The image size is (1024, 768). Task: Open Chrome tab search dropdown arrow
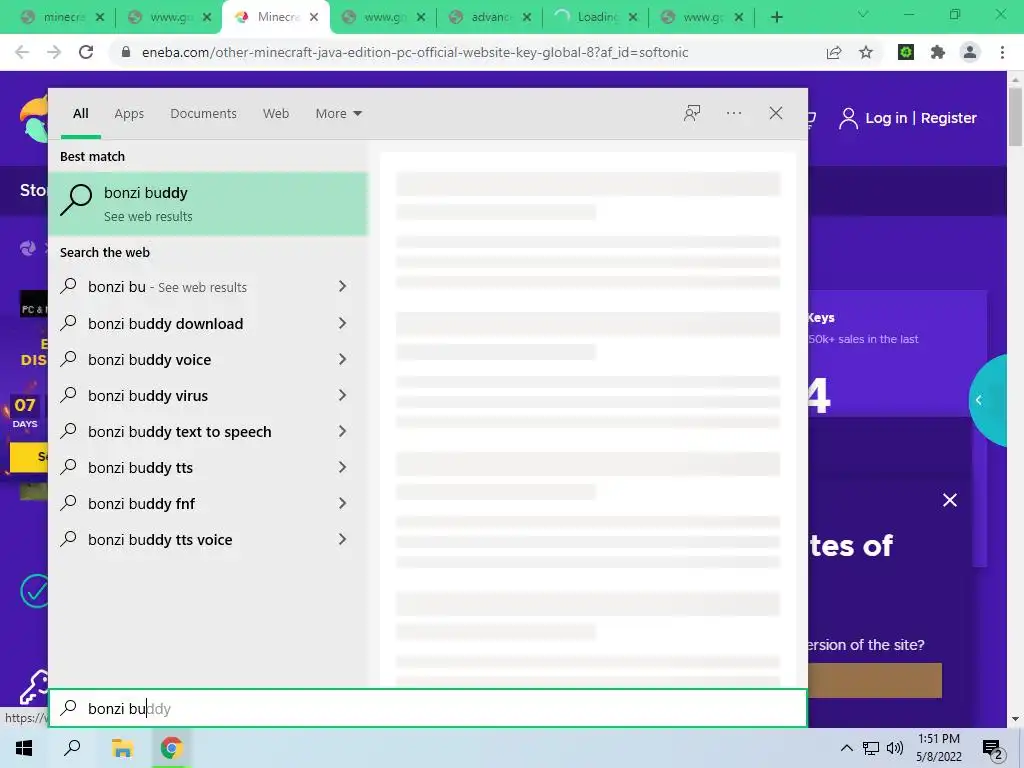(863, 14)
